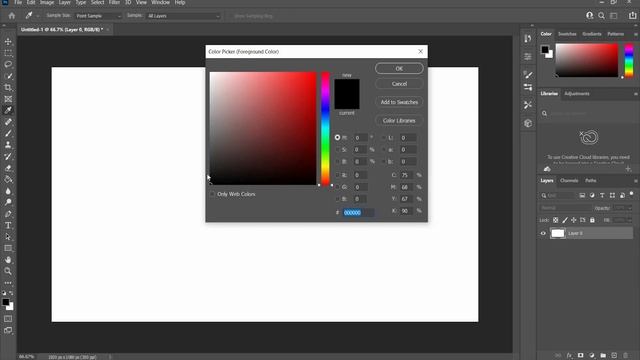Open the Sample Size dropdown
This screenshot has height=360, width=640.
point(98,16)
